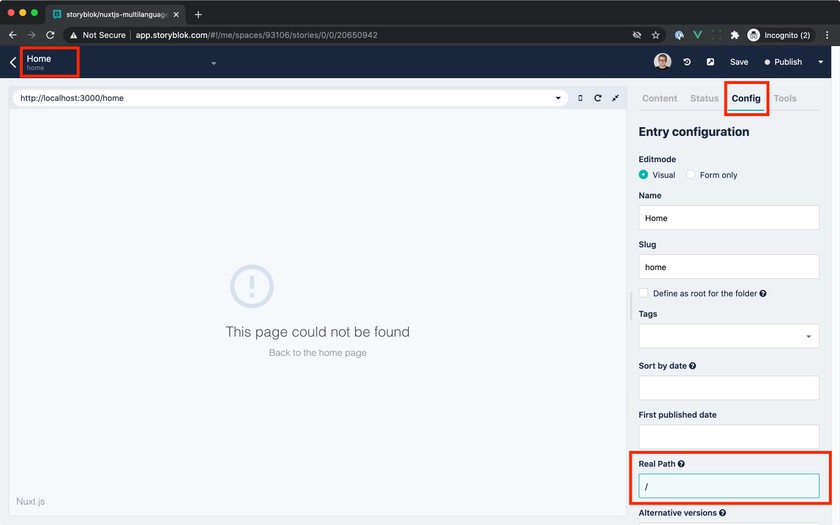
Task: Open the Vue devtools extension icon
Action: pos(698,35)
